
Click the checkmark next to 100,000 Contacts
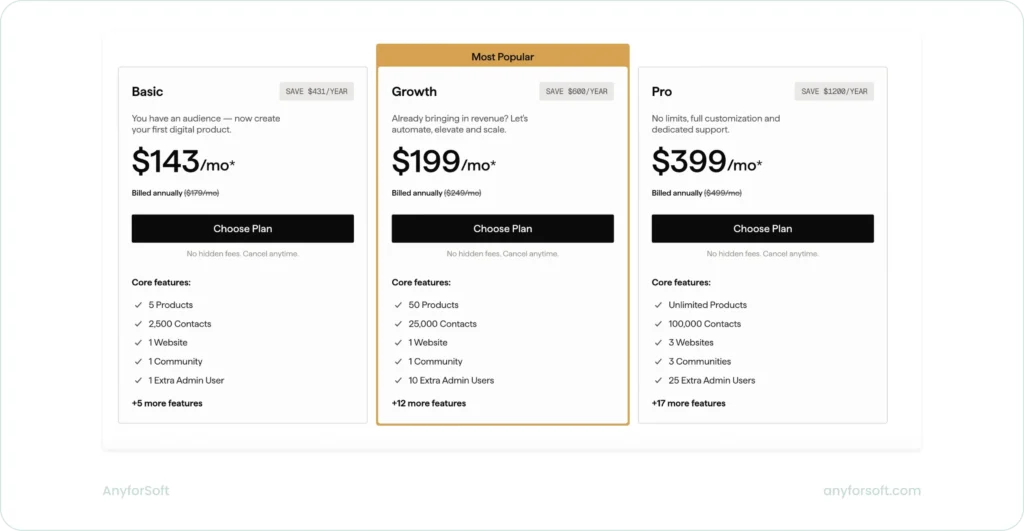point(657,324)
